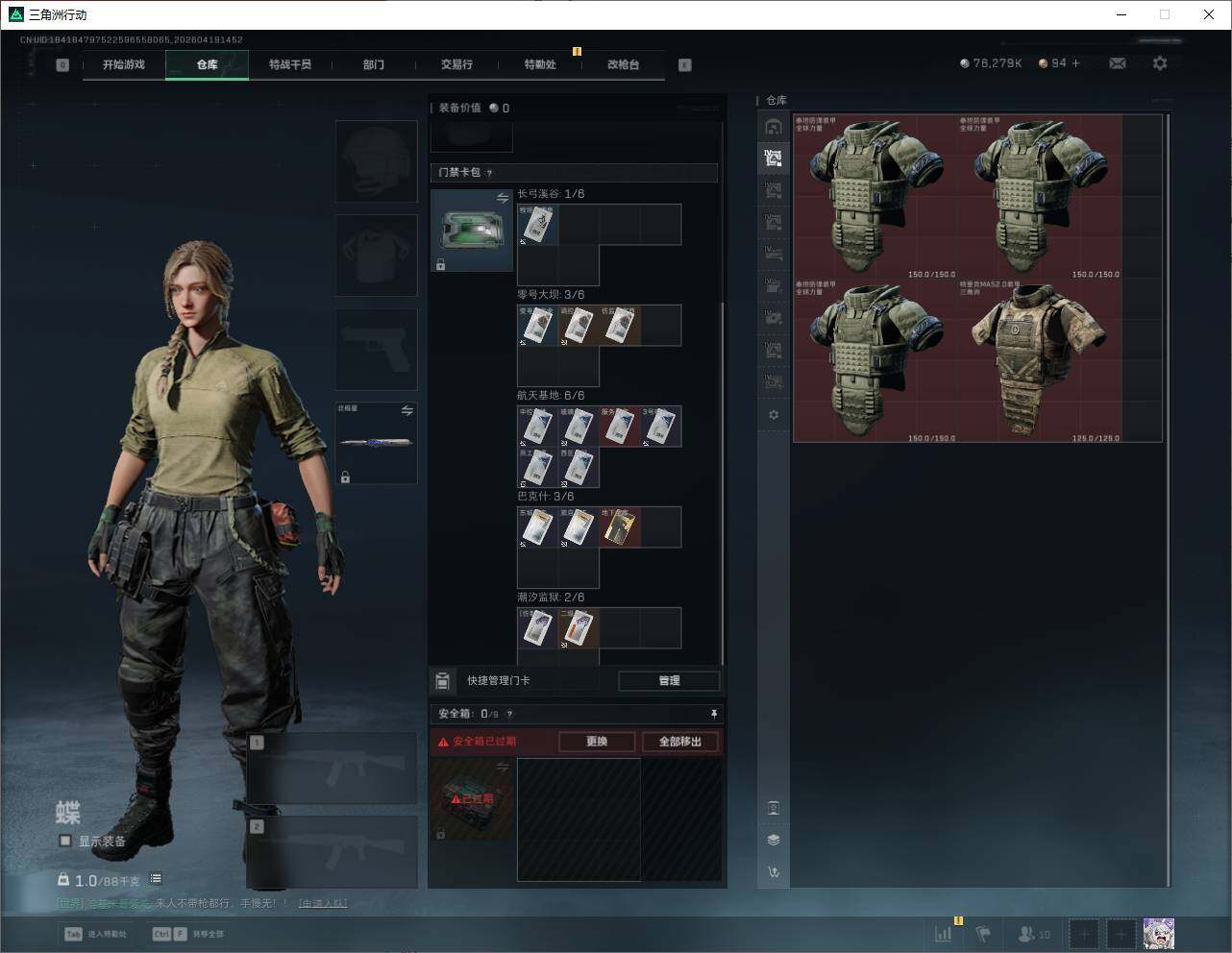Open warehouse sidebar settings gear

(x=774, y=415)
